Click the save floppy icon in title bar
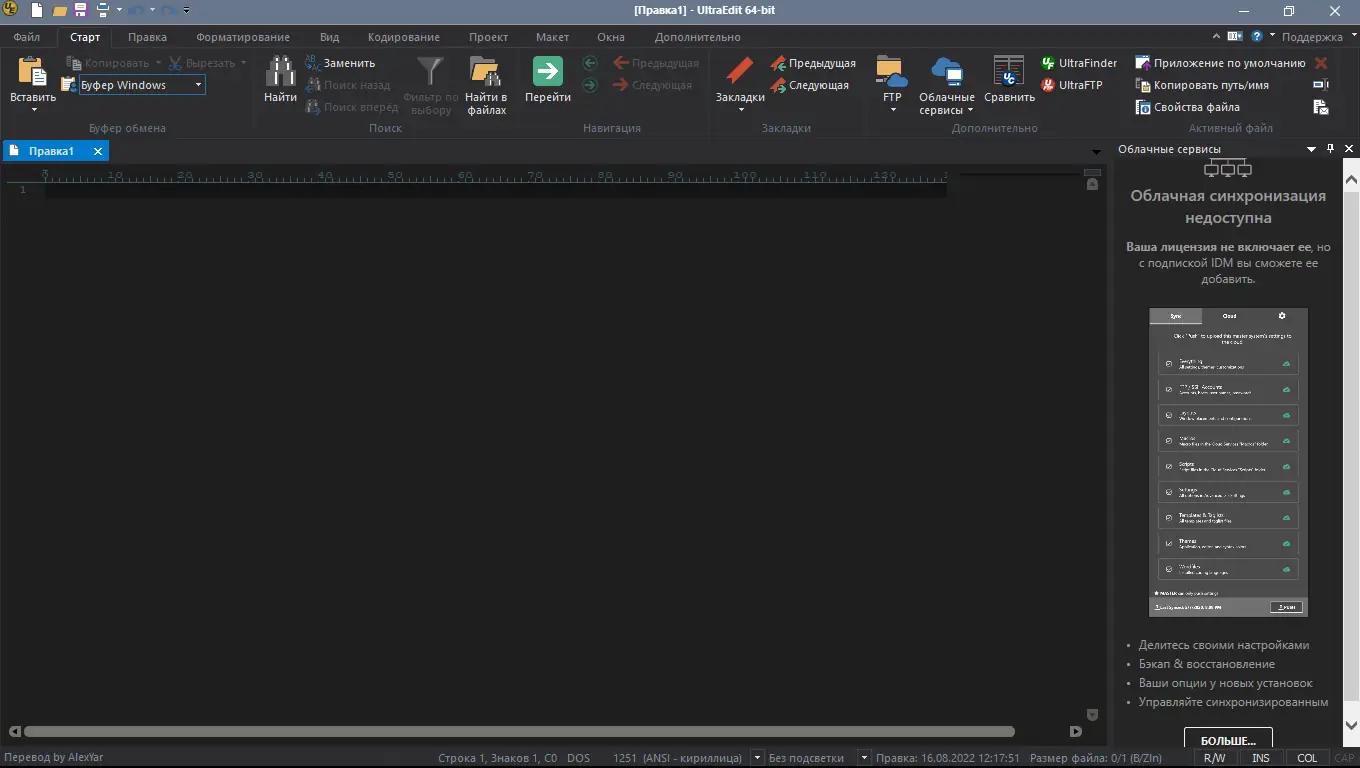Viewport: 1360px width, 768px height. point(81,10)
